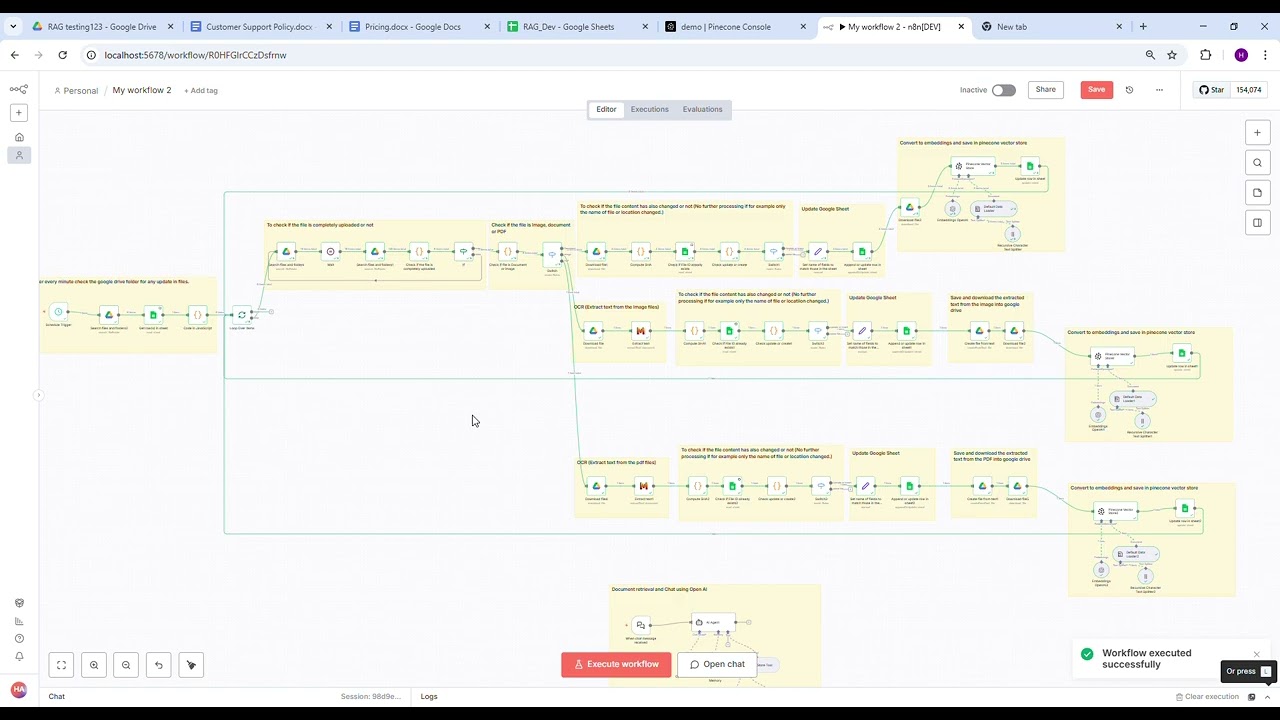Dismiss the Workflow executed successfully toast
The width and height of the screenshot is (1280, 720).
pos(1257,654)
